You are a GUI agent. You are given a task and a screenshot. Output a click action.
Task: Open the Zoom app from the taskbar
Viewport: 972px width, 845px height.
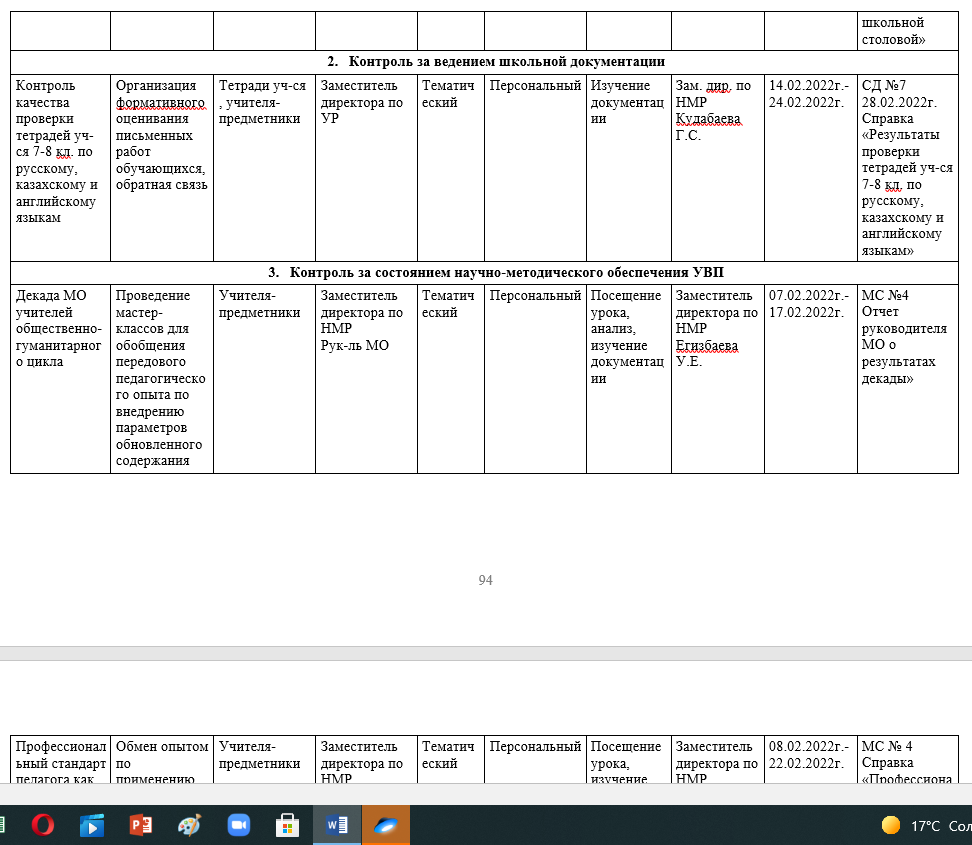click(x=238, y=825)
